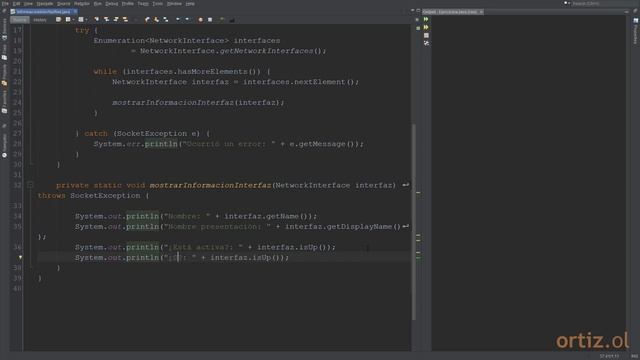Screen dimensions: 640x360
Task: Click the Next Bookmark toolbar icon
Action: [156, 20]
